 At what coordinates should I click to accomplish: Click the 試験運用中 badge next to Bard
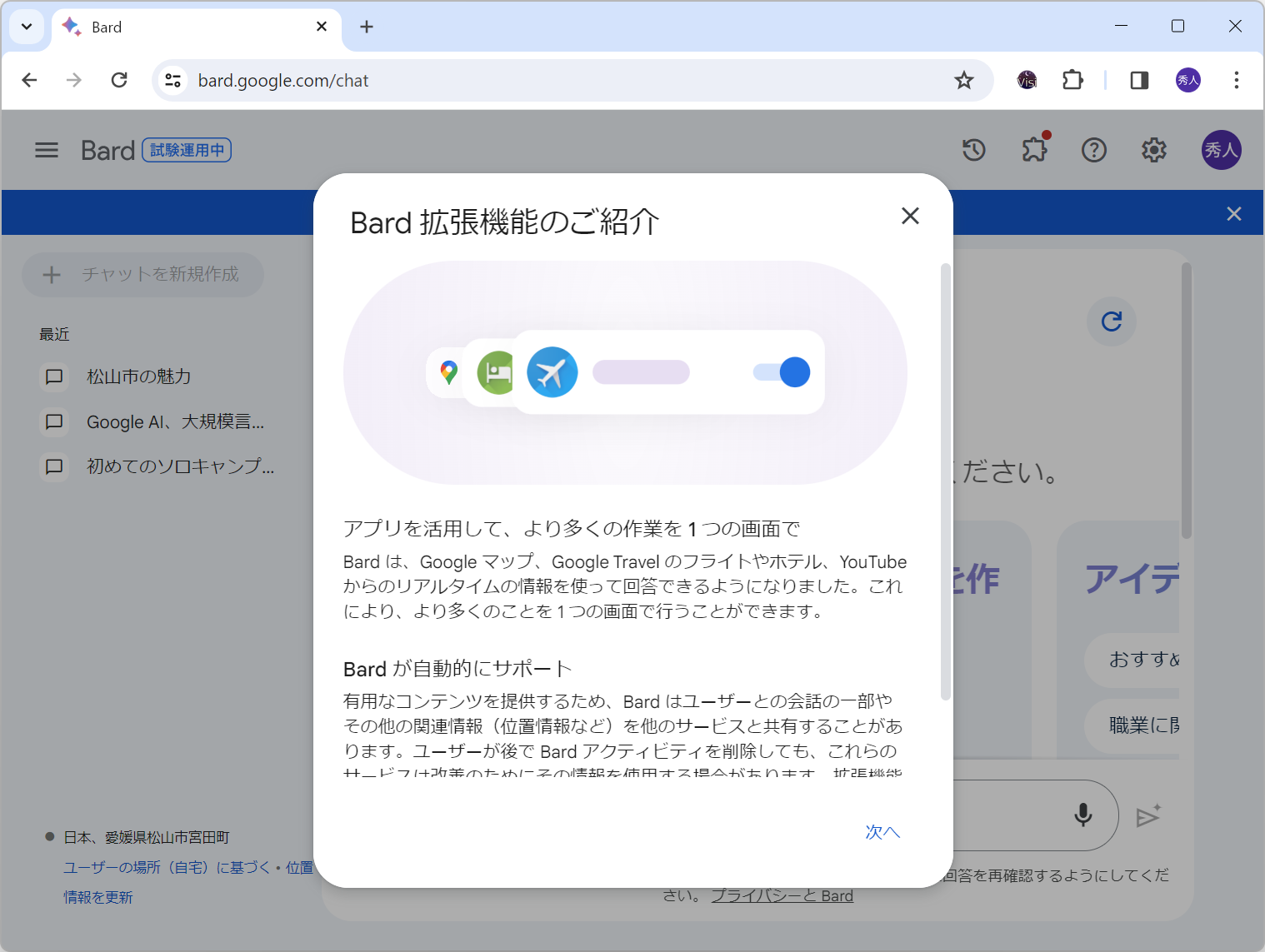pos(186,150)
